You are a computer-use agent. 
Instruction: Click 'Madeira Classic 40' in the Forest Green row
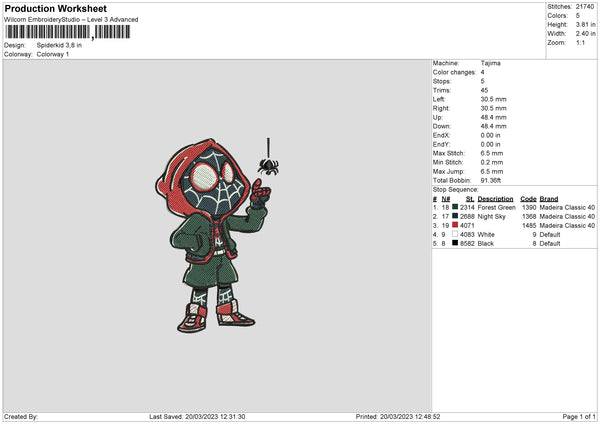point(567,207)
